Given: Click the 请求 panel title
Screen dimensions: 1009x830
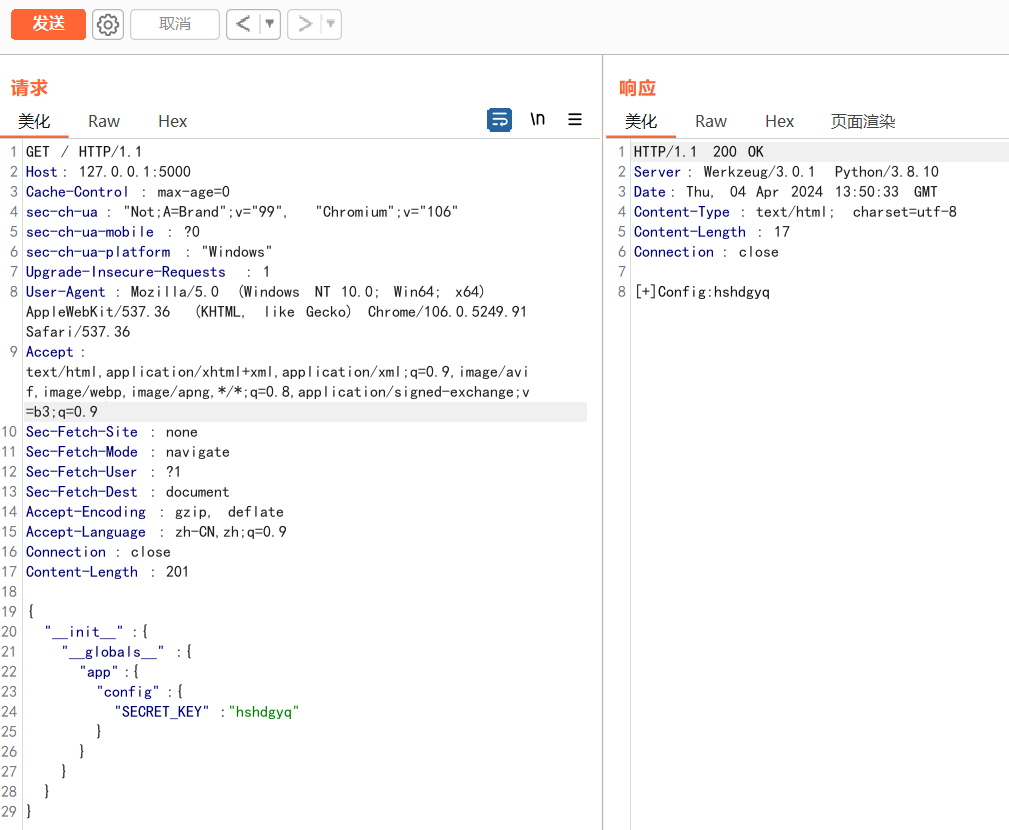Looking at the screenshot, I should (x=29, y=88).
